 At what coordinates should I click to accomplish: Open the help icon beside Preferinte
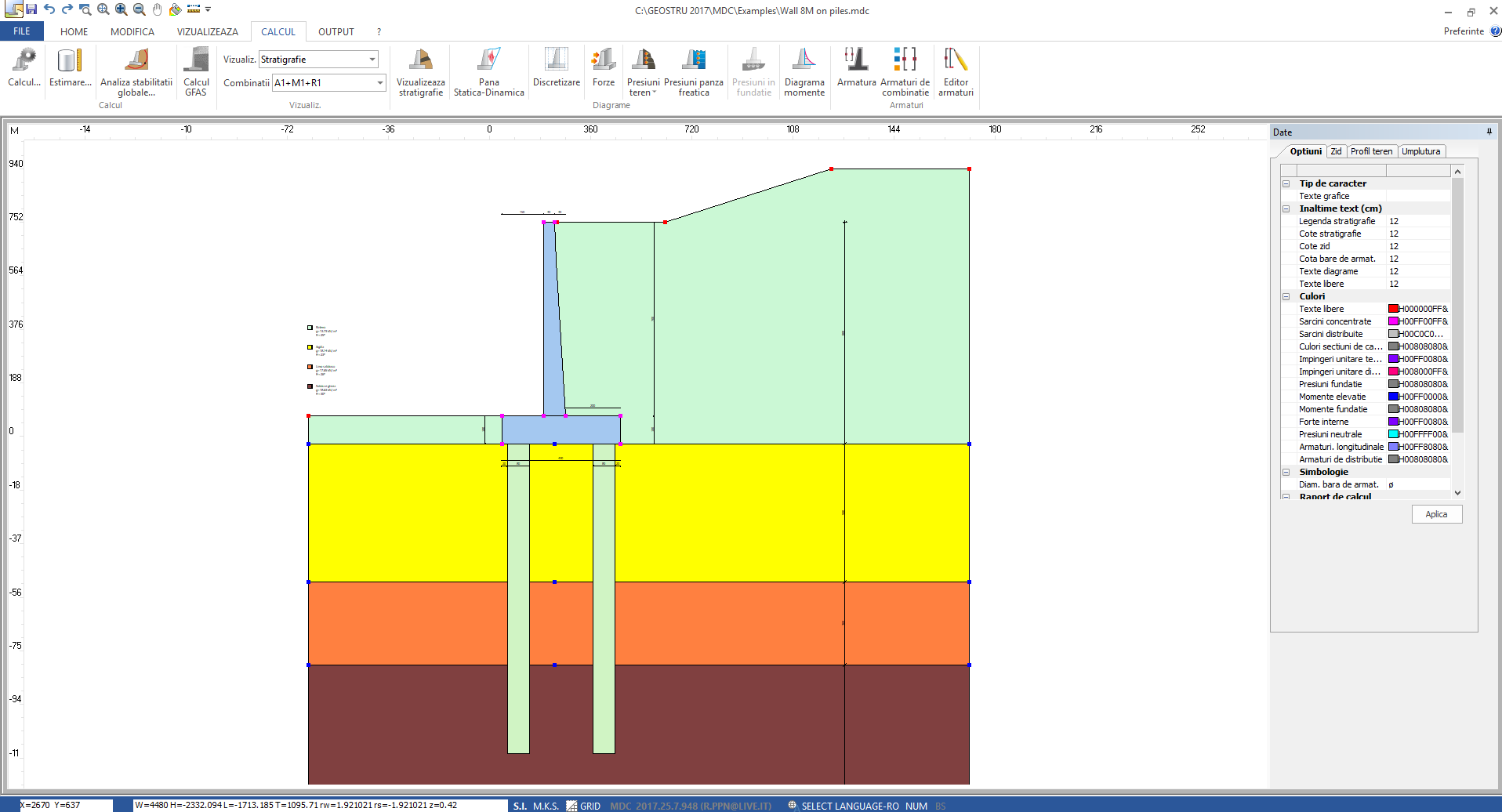point(1495,31)
